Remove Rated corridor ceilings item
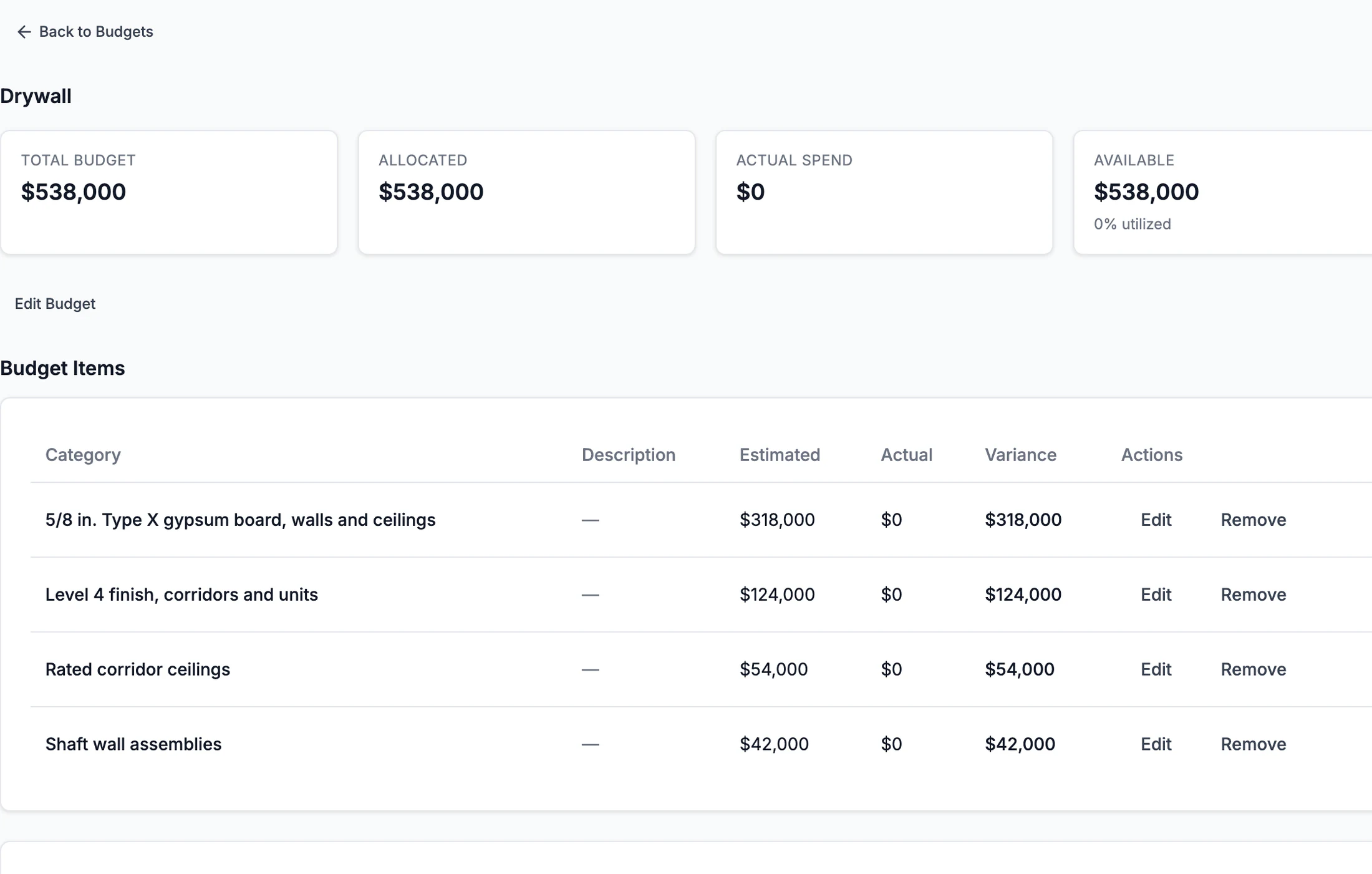1372x874 pixels. (x=1253, y=669)
